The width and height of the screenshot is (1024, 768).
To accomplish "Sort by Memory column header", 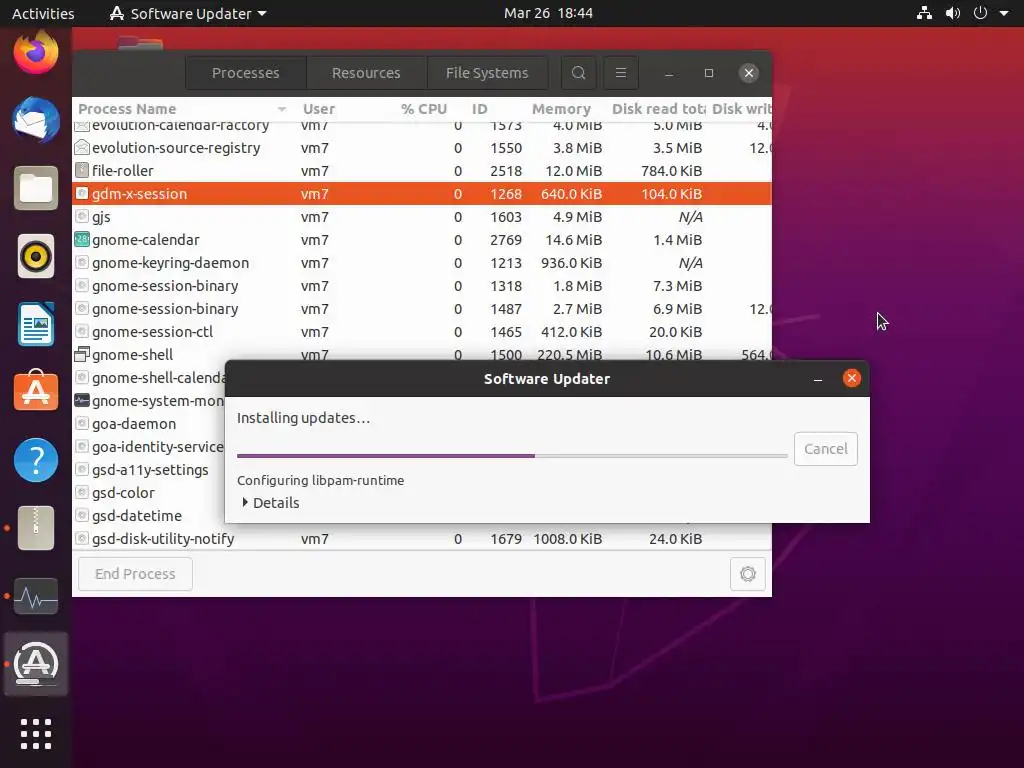I will (x=561, y=109).
